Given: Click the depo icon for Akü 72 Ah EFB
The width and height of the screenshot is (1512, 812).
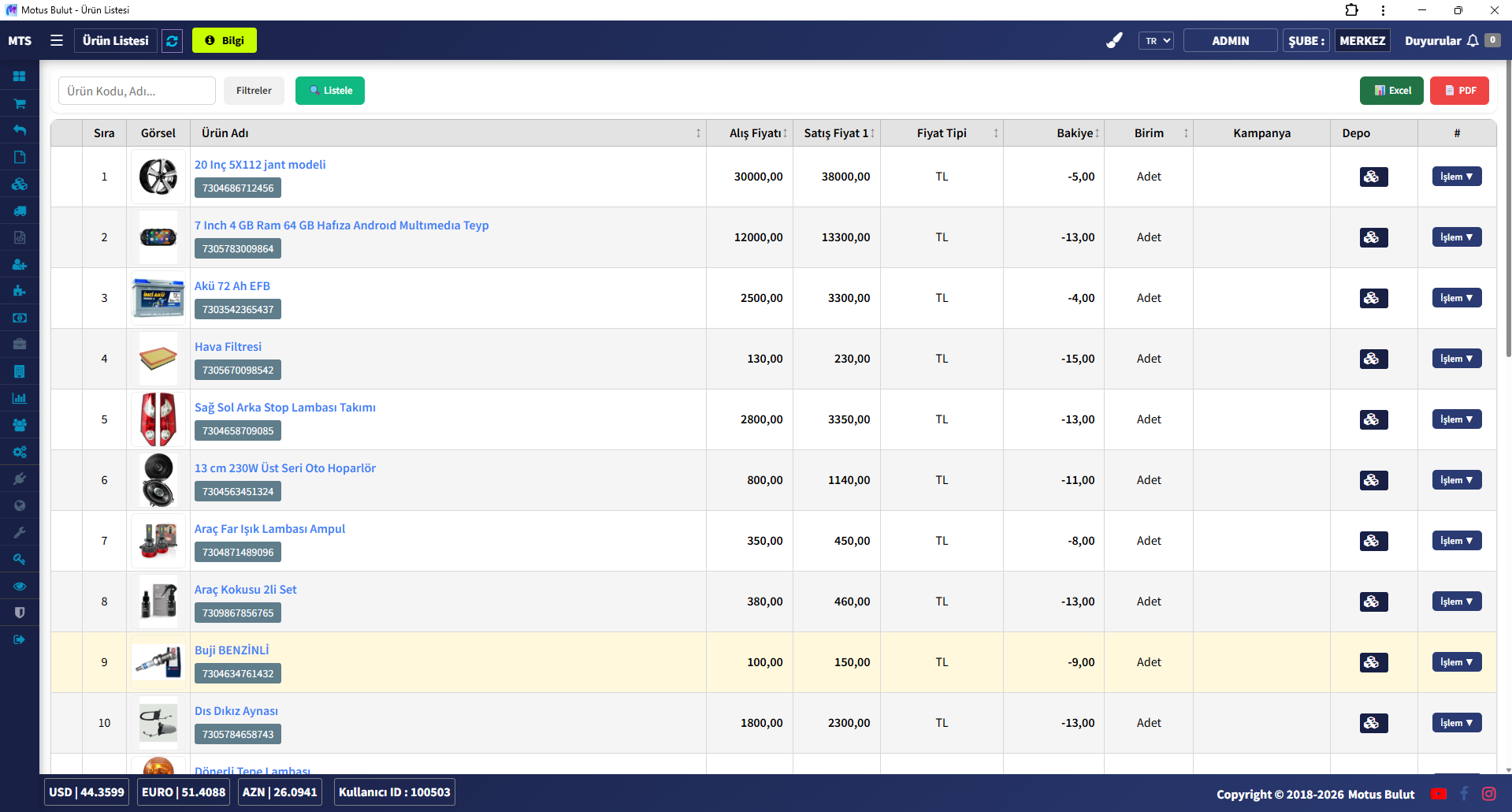Looking at the screenshot, I should [1373, 298].
